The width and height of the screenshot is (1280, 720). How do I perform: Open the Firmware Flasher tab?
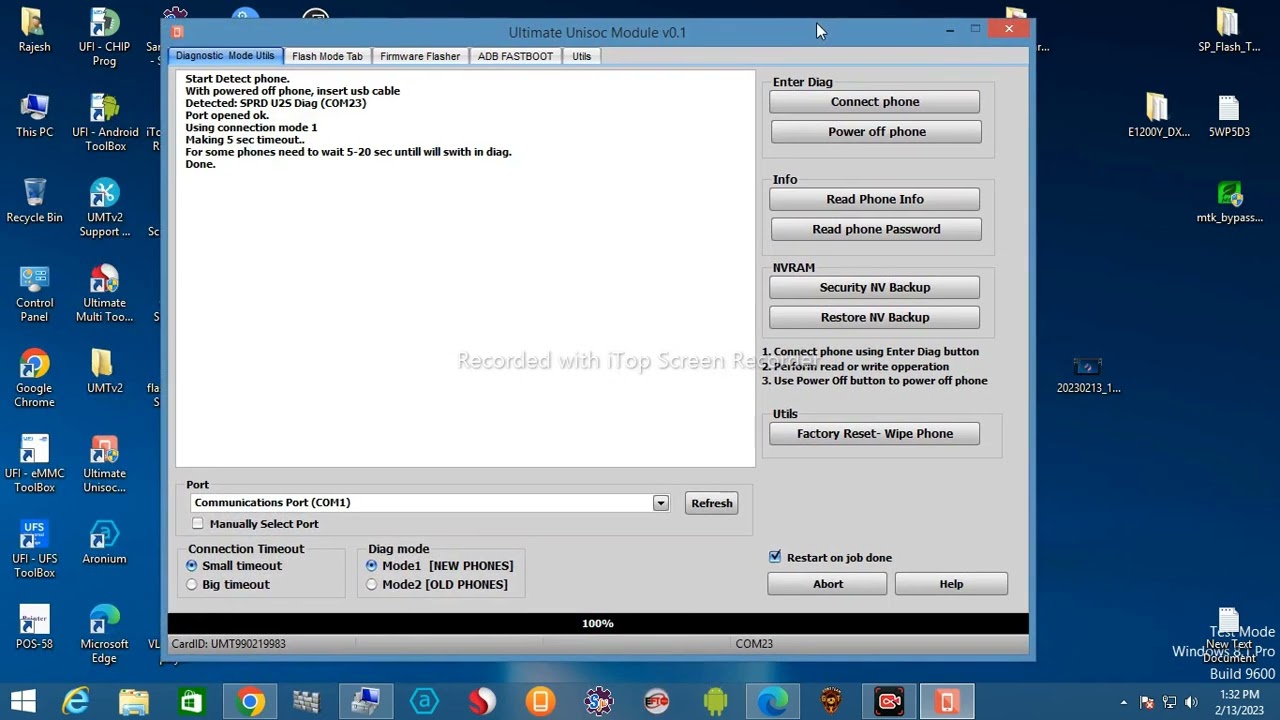tap(420, 56)
